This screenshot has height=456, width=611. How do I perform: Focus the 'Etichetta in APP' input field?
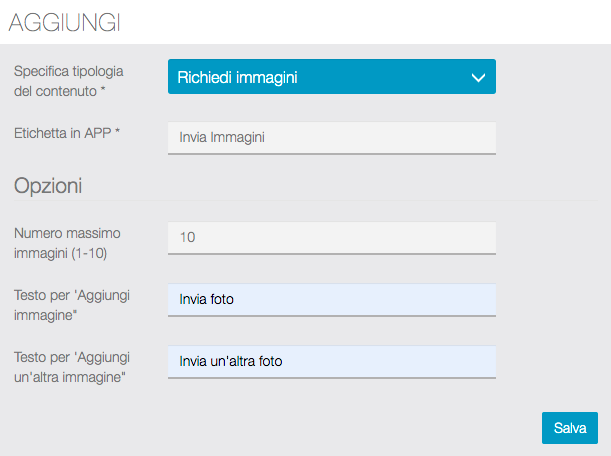click(332, 138)
